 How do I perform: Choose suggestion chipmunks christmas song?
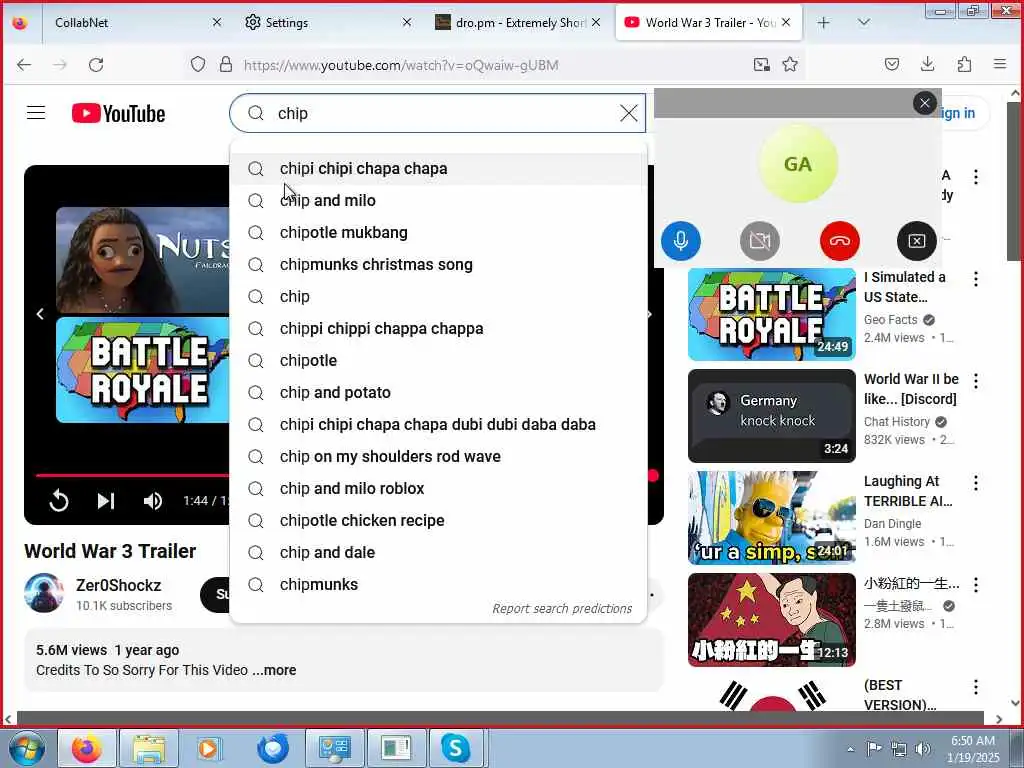tap(438, 264)
